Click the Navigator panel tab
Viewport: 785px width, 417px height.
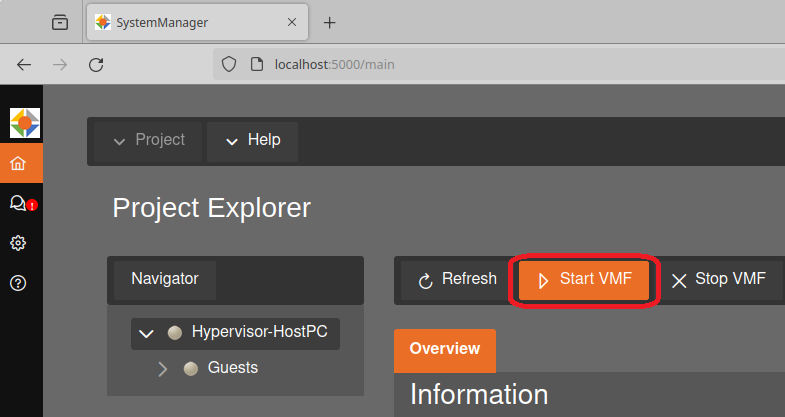pyautogui.click(x=165, y=280)
